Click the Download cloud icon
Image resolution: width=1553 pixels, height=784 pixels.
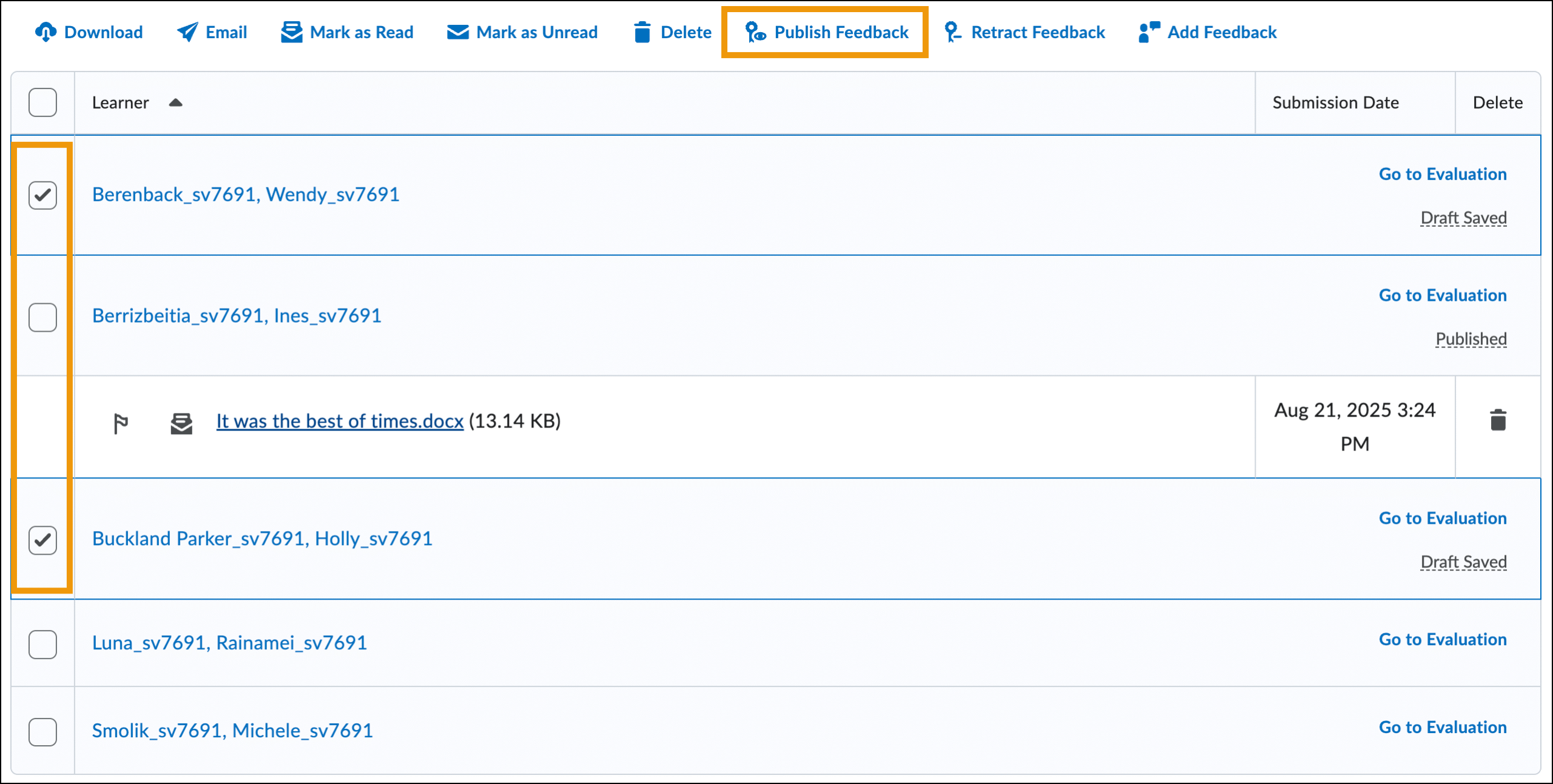coord(45,32)
